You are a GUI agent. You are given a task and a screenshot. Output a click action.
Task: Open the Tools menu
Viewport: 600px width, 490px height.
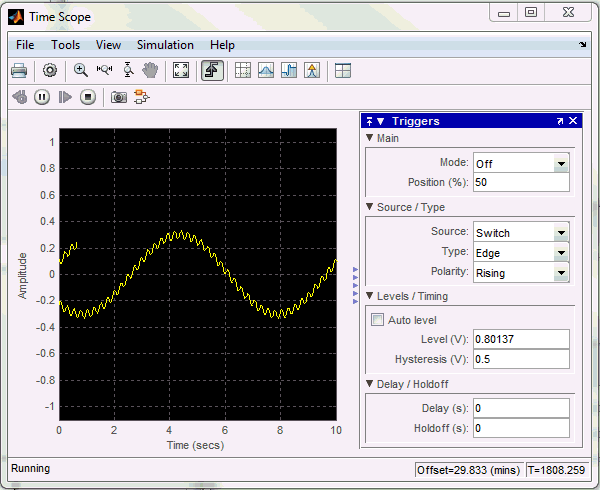click(x=66, y=45)
